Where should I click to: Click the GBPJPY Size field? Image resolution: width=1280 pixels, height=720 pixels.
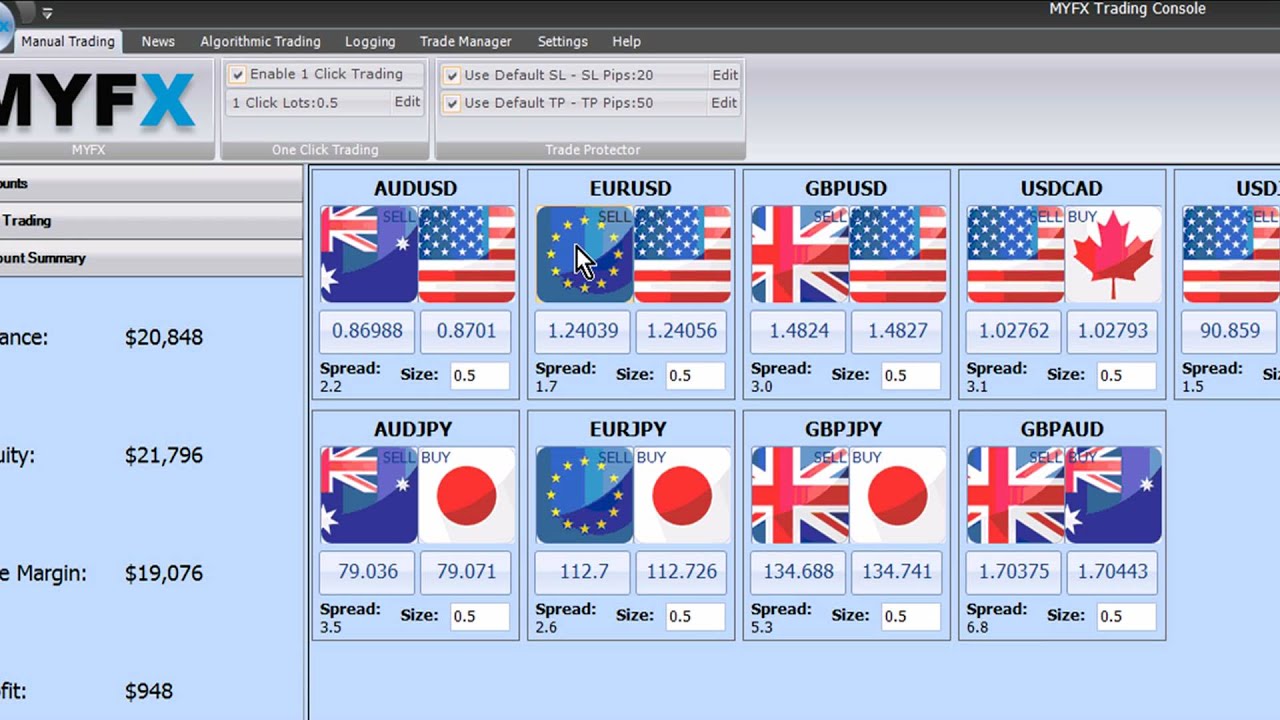tap(911, 617)
